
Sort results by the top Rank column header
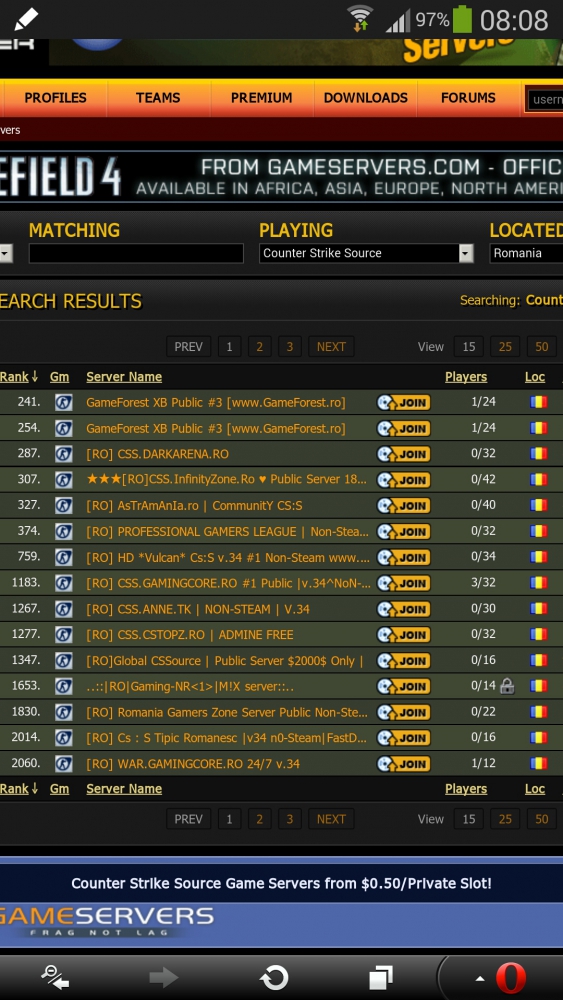(x=19, y=377)
